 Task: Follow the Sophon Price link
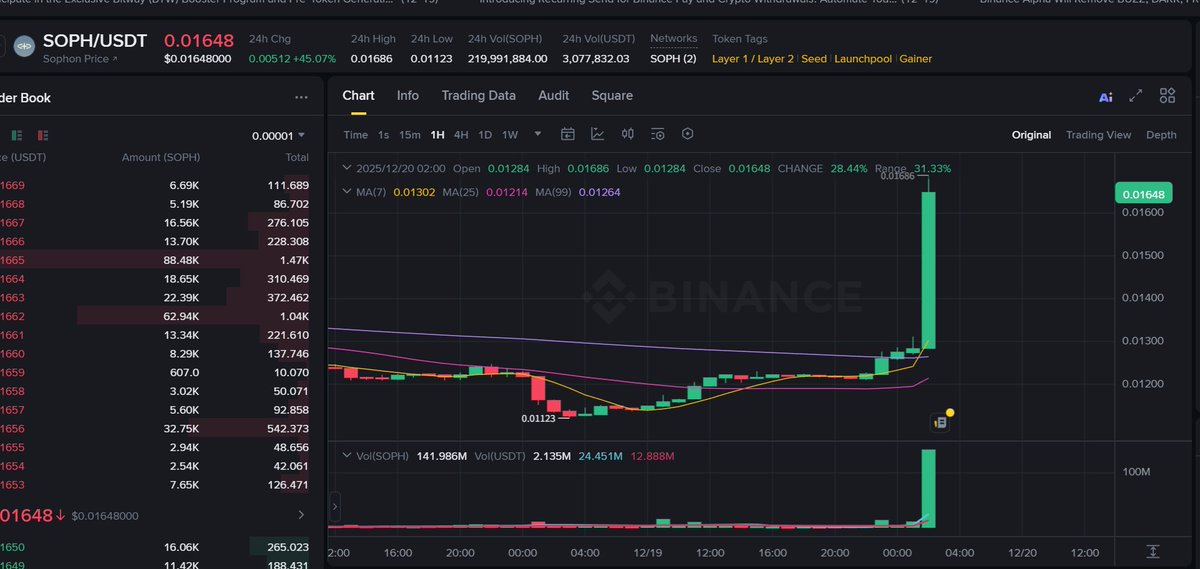pyautogui.click(x=80, y=60)
